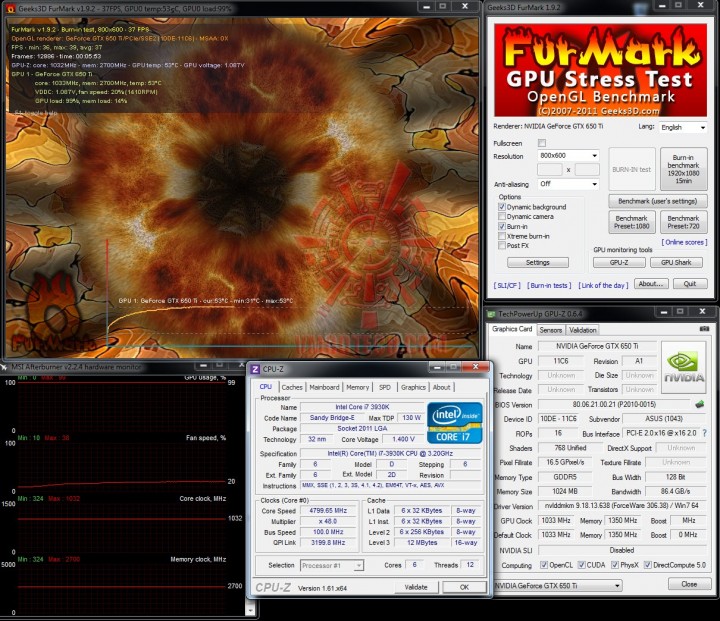Click the Core Speed 4799.65 MHz value

click(328, 510)
